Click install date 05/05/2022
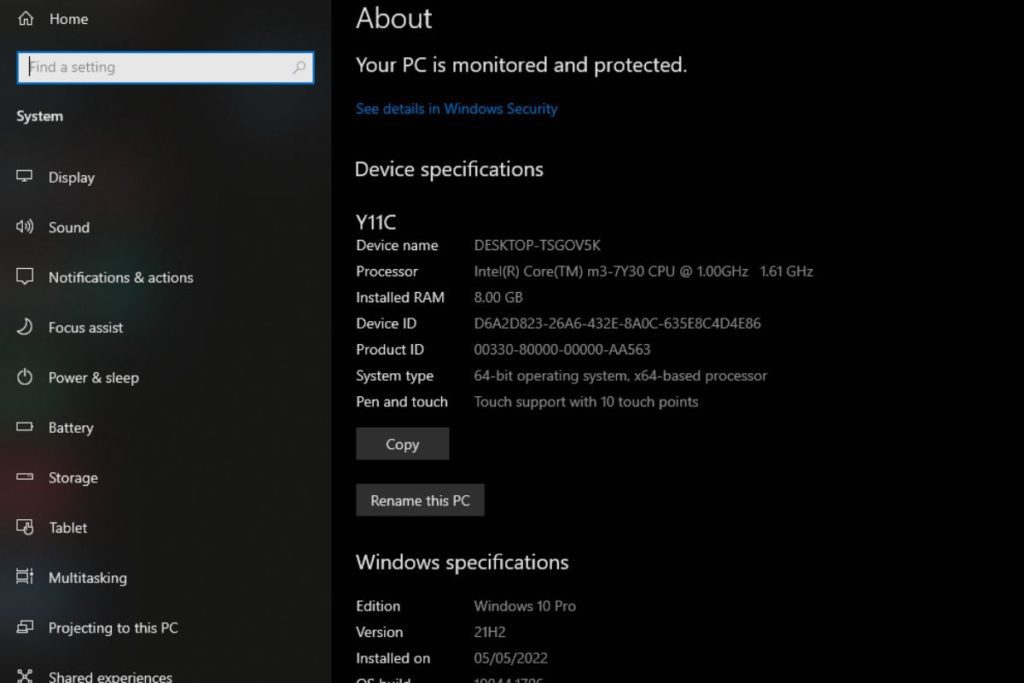This screenshot has height=683, width=1024. (x=511, y=658)
